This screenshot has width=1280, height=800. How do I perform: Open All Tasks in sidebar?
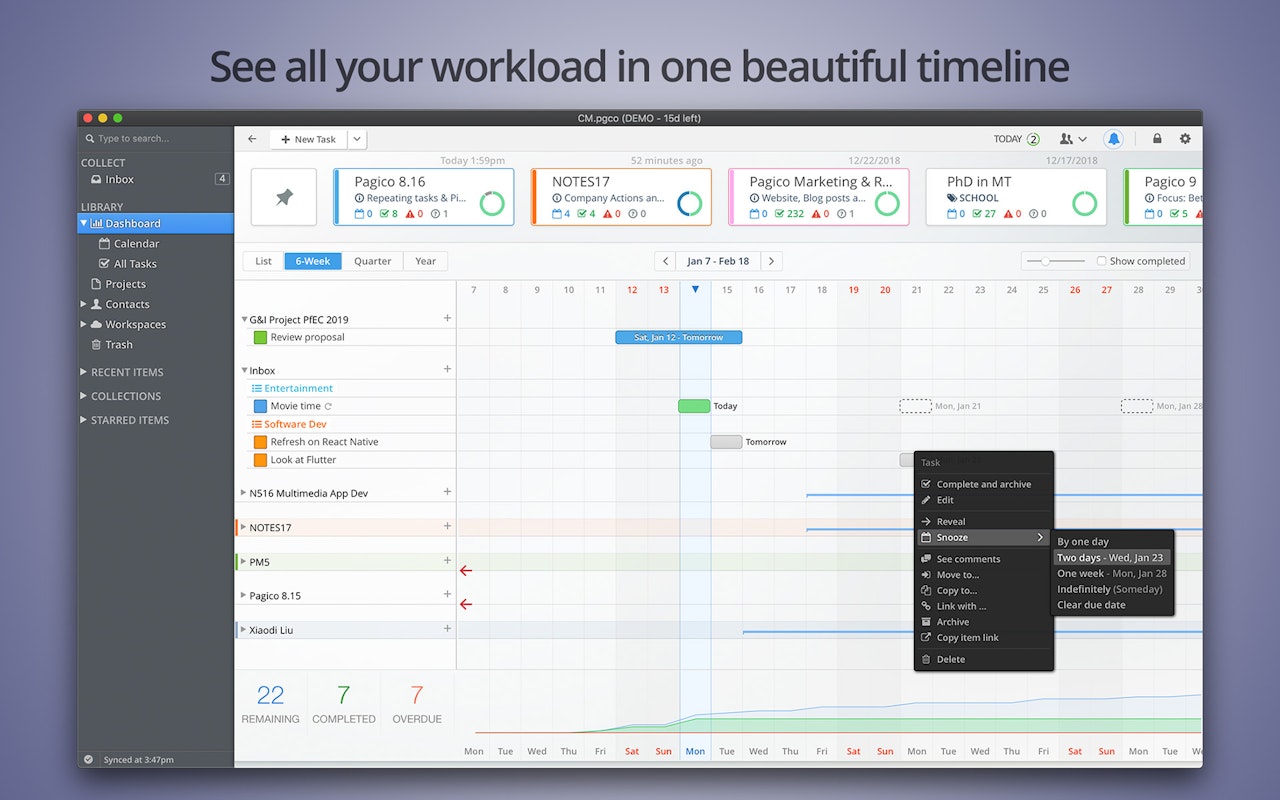(135, 264)
